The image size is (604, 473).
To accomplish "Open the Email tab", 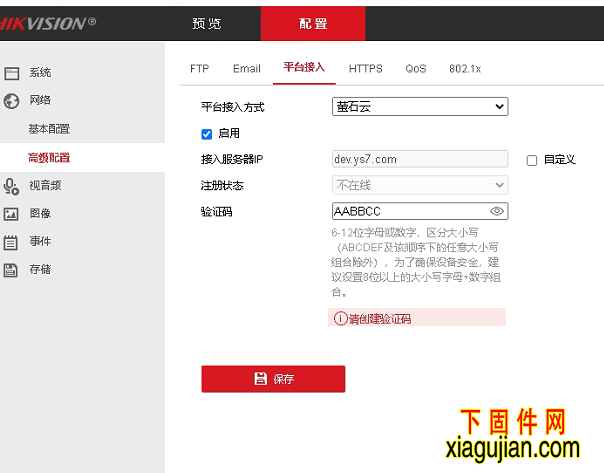I will click(x=247, y=69).
